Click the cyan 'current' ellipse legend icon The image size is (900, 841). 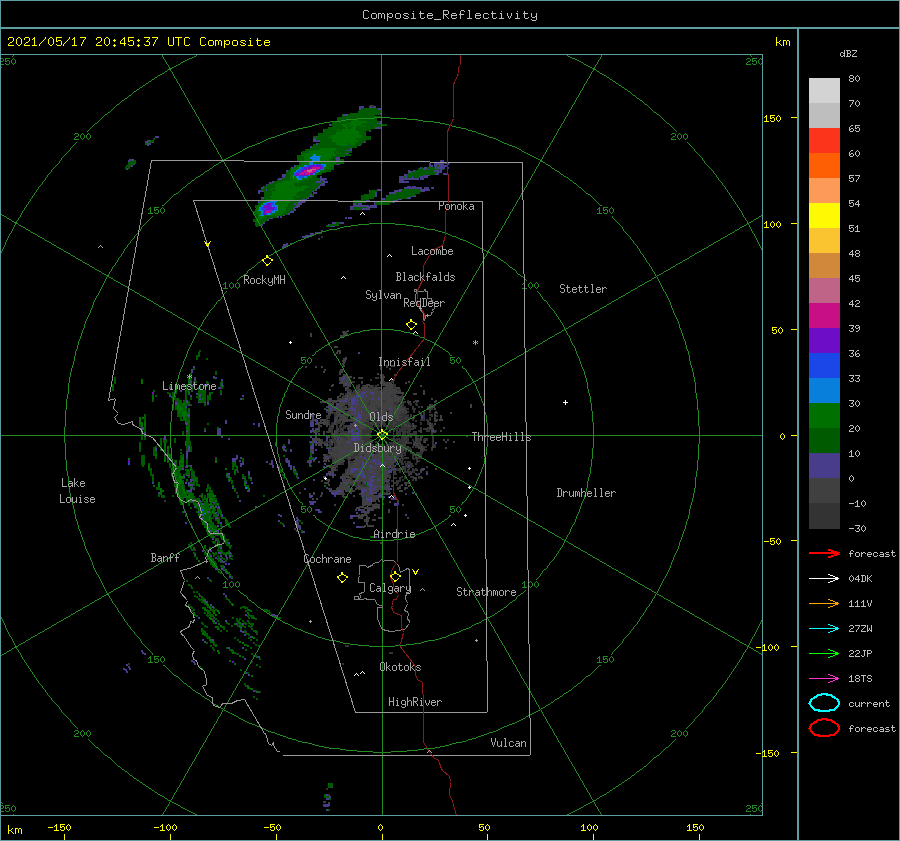coord(824,703)
